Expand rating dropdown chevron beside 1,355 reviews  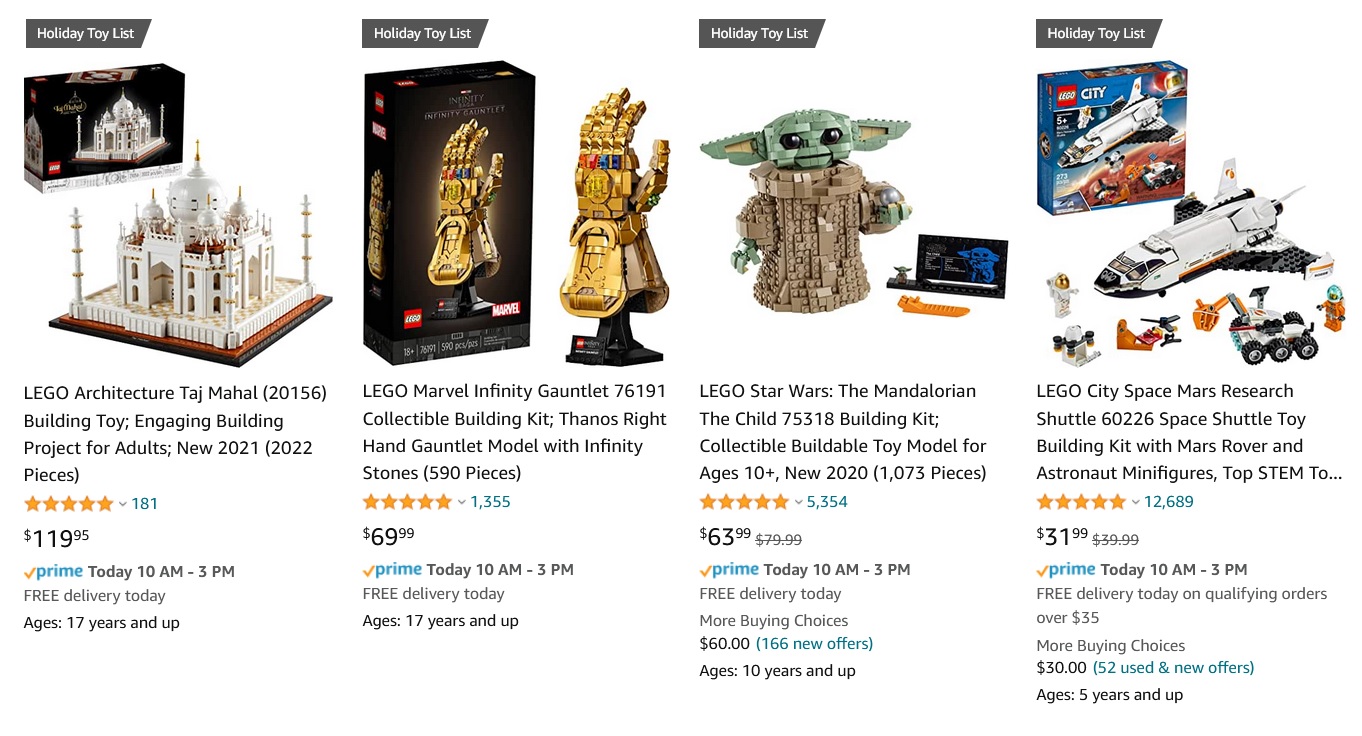(x=461, y=502)
